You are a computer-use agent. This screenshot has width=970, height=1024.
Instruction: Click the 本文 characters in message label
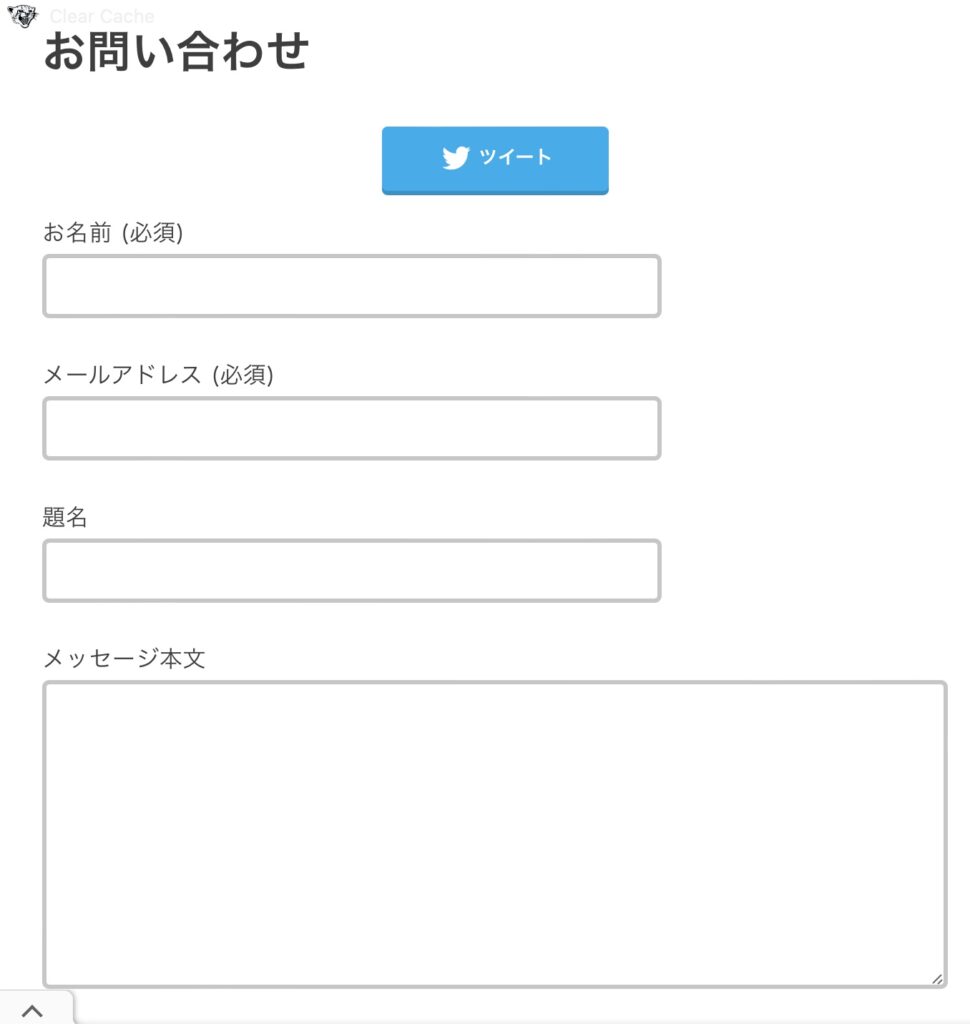(183, 659)
